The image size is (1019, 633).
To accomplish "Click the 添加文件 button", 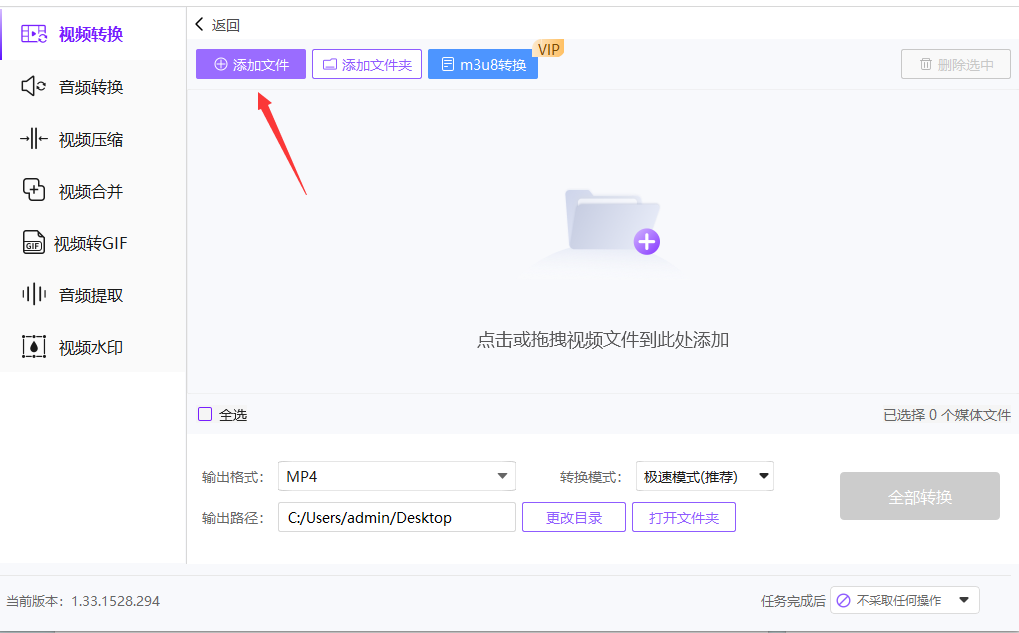I will pos(251,64).
